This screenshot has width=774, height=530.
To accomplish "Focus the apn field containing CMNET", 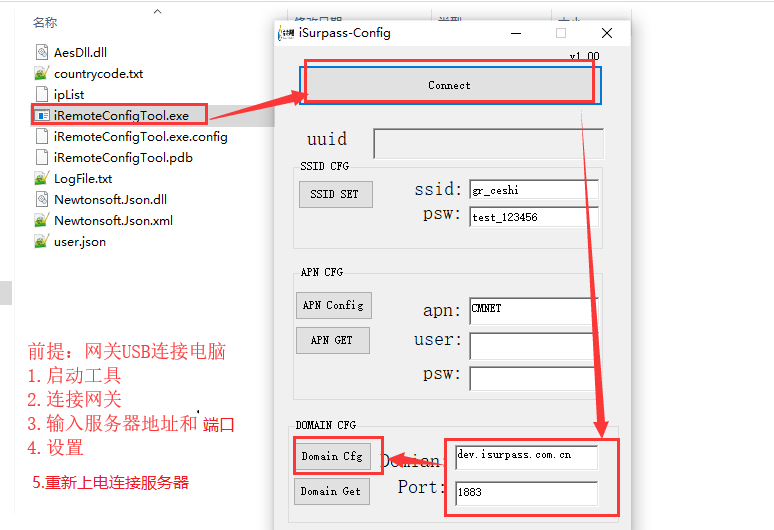I will tap(533, 310).
